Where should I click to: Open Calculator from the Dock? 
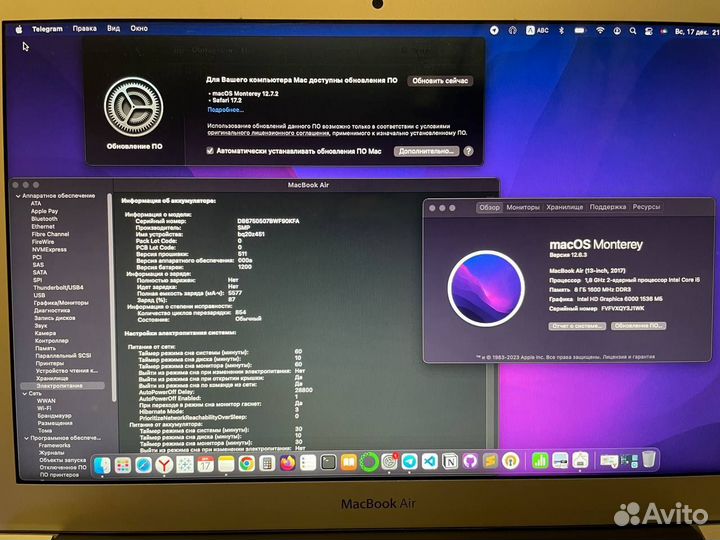point(267,464)
